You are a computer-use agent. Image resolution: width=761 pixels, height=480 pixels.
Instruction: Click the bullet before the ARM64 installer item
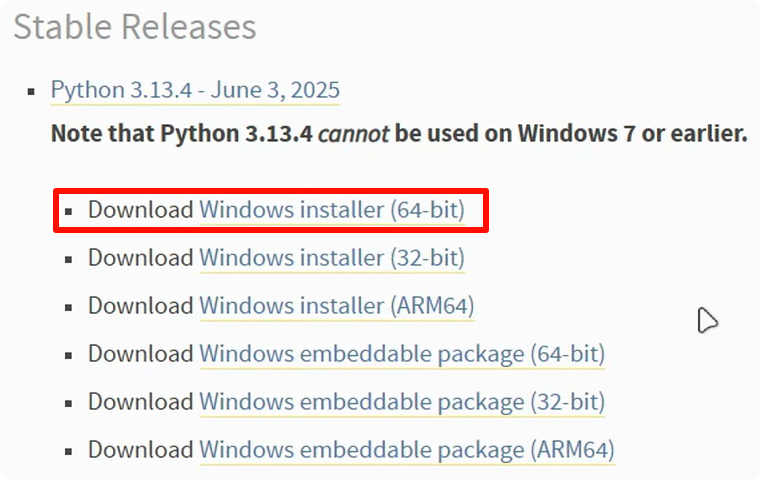(69, 307)
